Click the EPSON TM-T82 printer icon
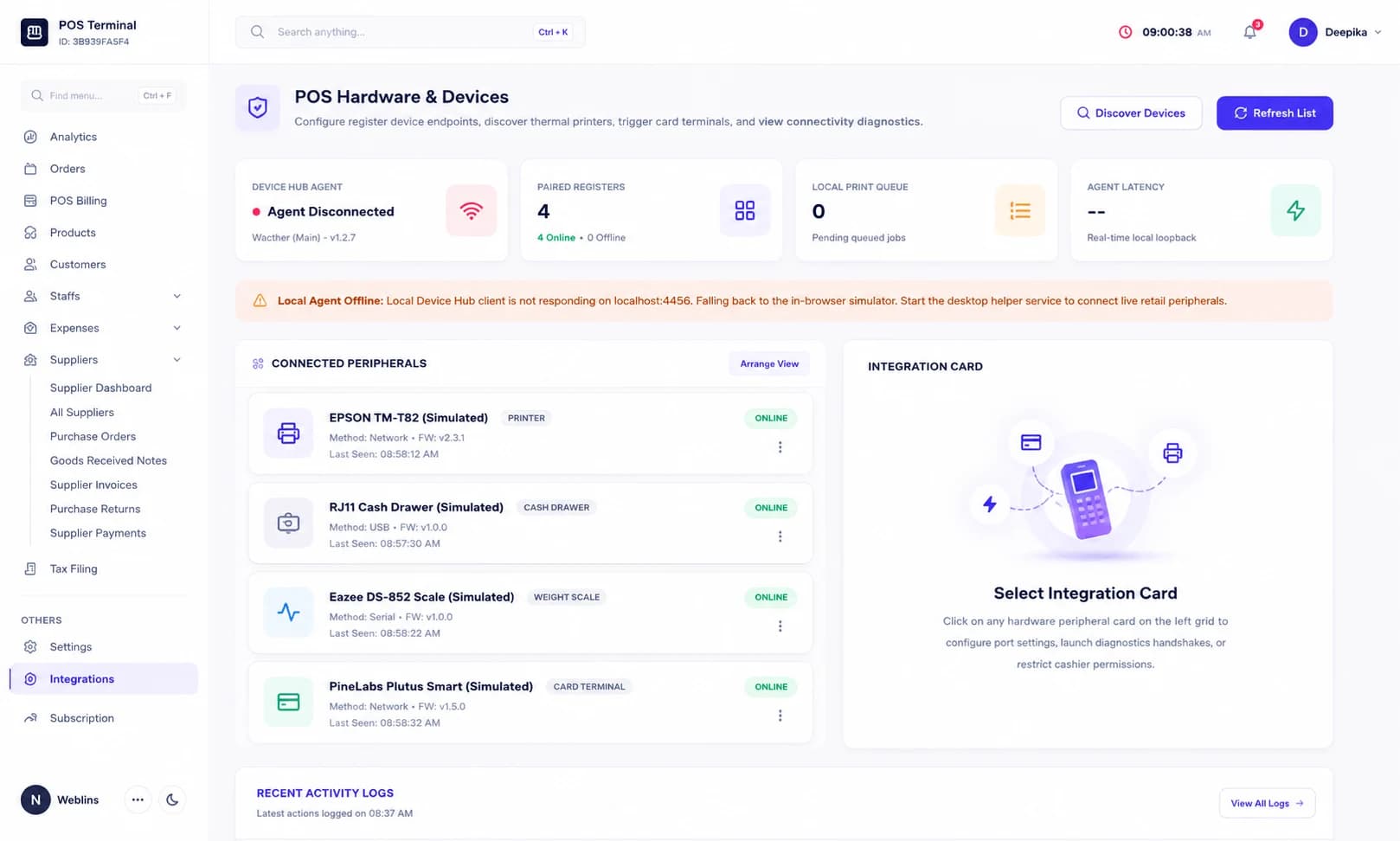The image size is (1400, 841). [x=288, y=433]
